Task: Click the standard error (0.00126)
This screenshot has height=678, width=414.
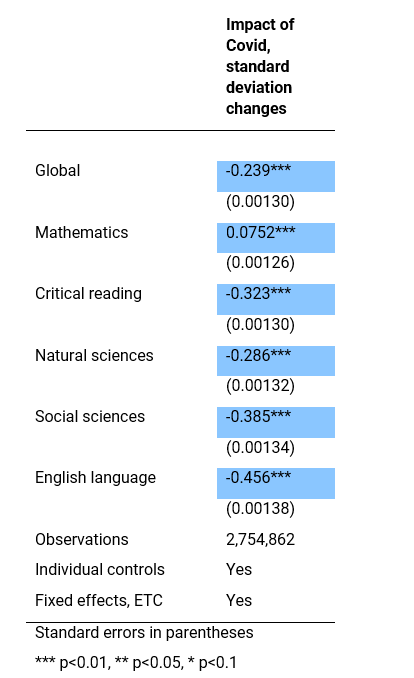Action: [260, 262]
